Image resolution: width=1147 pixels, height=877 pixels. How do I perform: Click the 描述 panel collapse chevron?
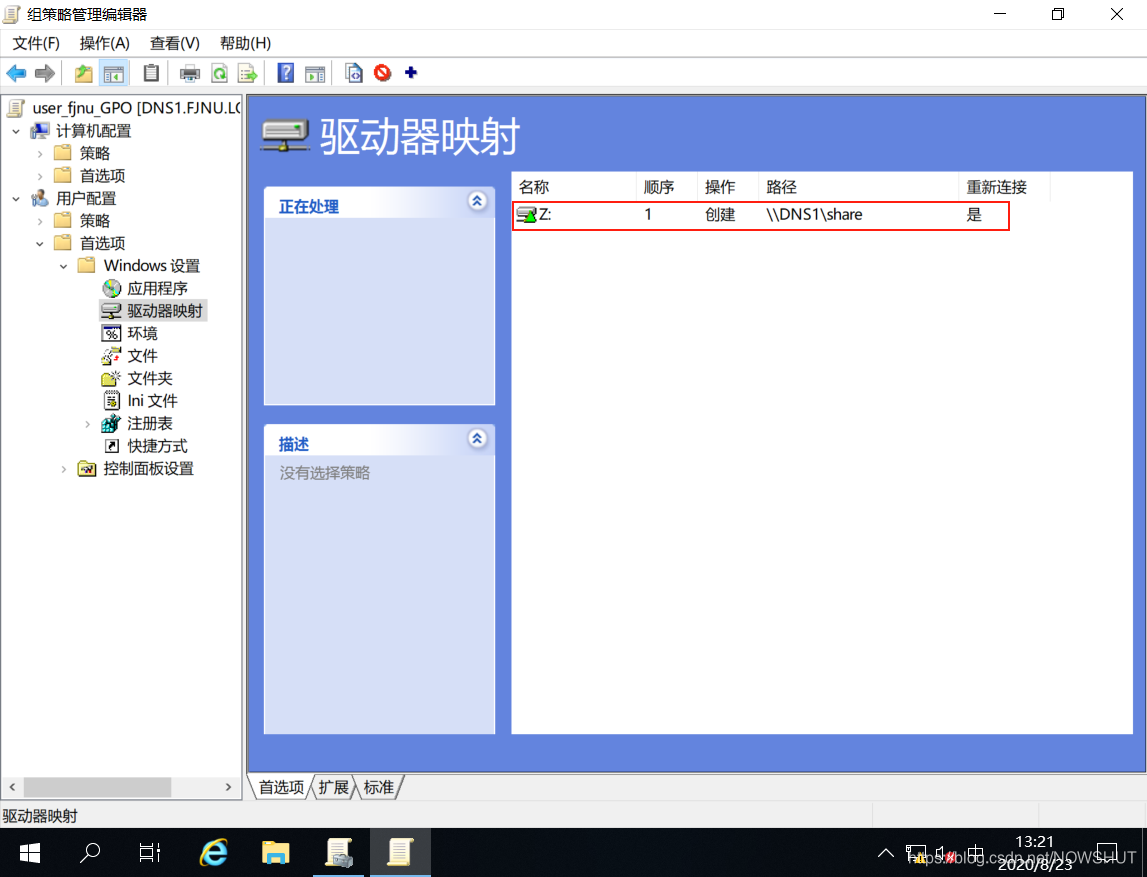pos(478,439)
